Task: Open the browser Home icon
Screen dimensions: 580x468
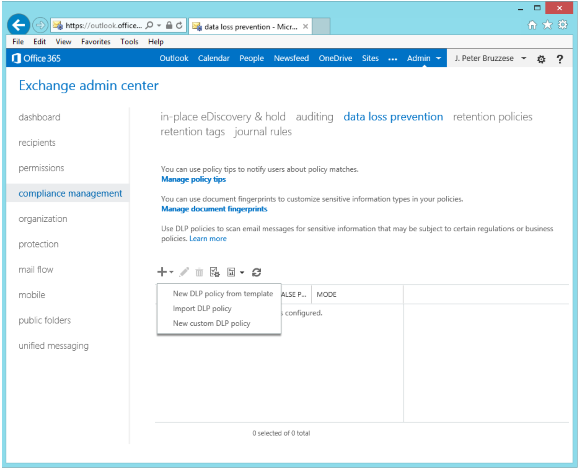Action: pyautogui.click(x=532, y=25)
